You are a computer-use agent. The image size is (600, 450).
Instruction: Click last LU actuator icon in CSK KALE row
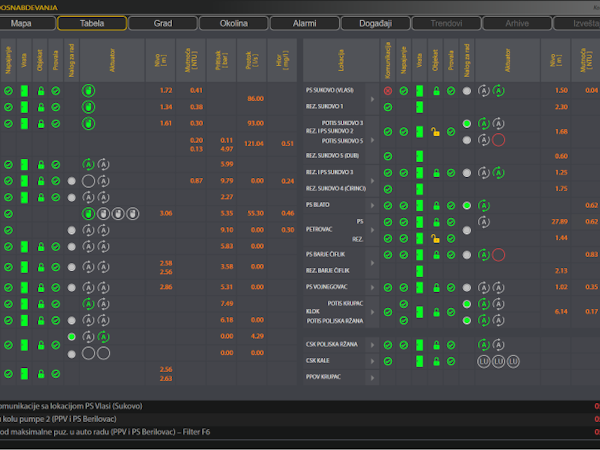513,361
